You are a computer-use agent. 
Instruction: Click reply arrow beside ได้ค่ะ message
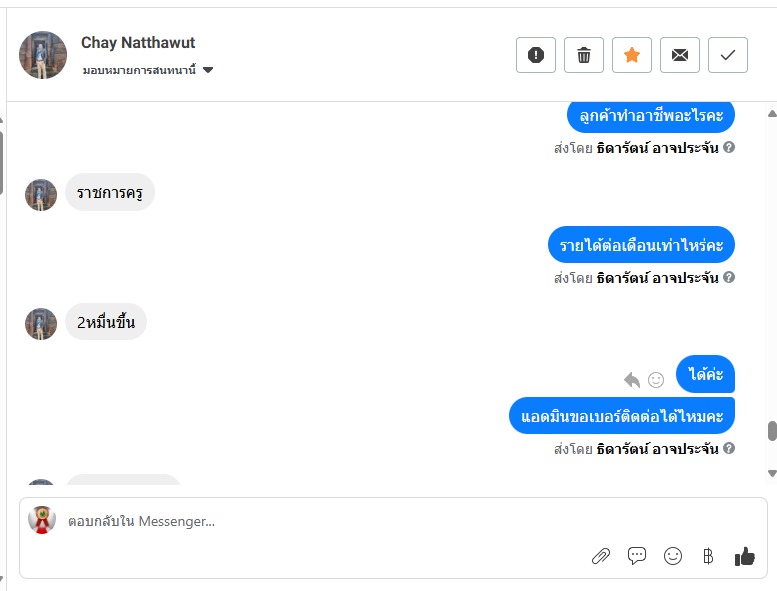tap(632, 380)
